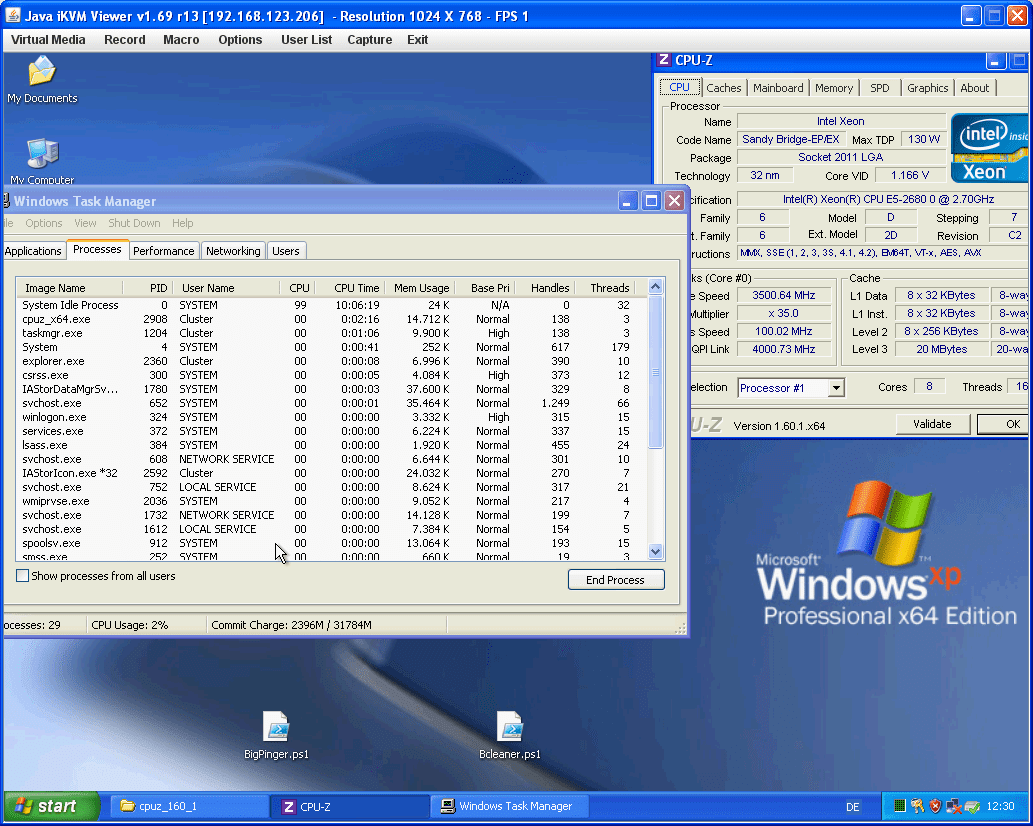Click the cpuz_160_1 folder taskbar button

point(187,806)
